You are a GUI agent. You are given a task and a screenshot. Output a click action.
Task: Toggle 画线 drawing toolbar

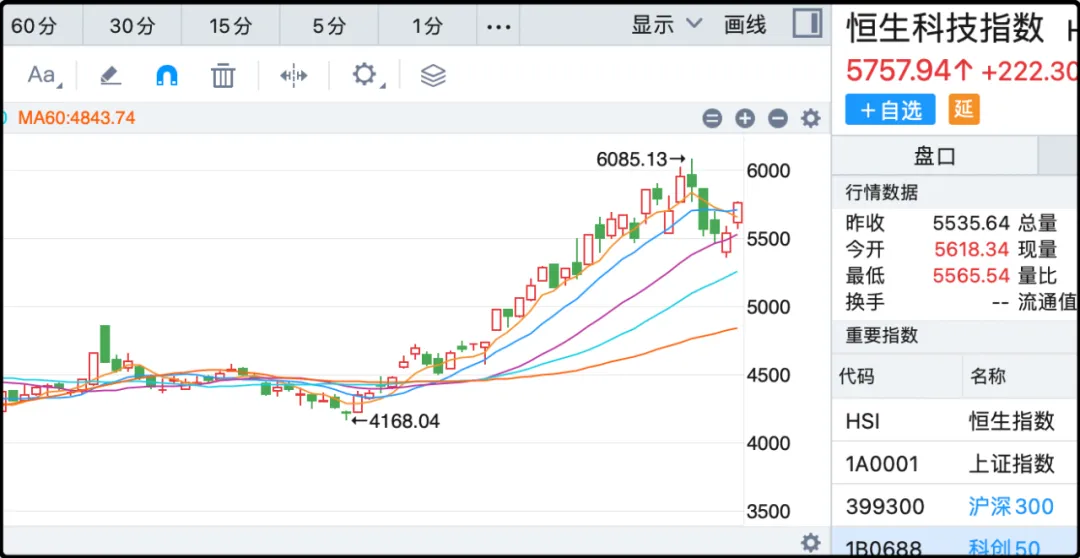(x=745, y=25)
